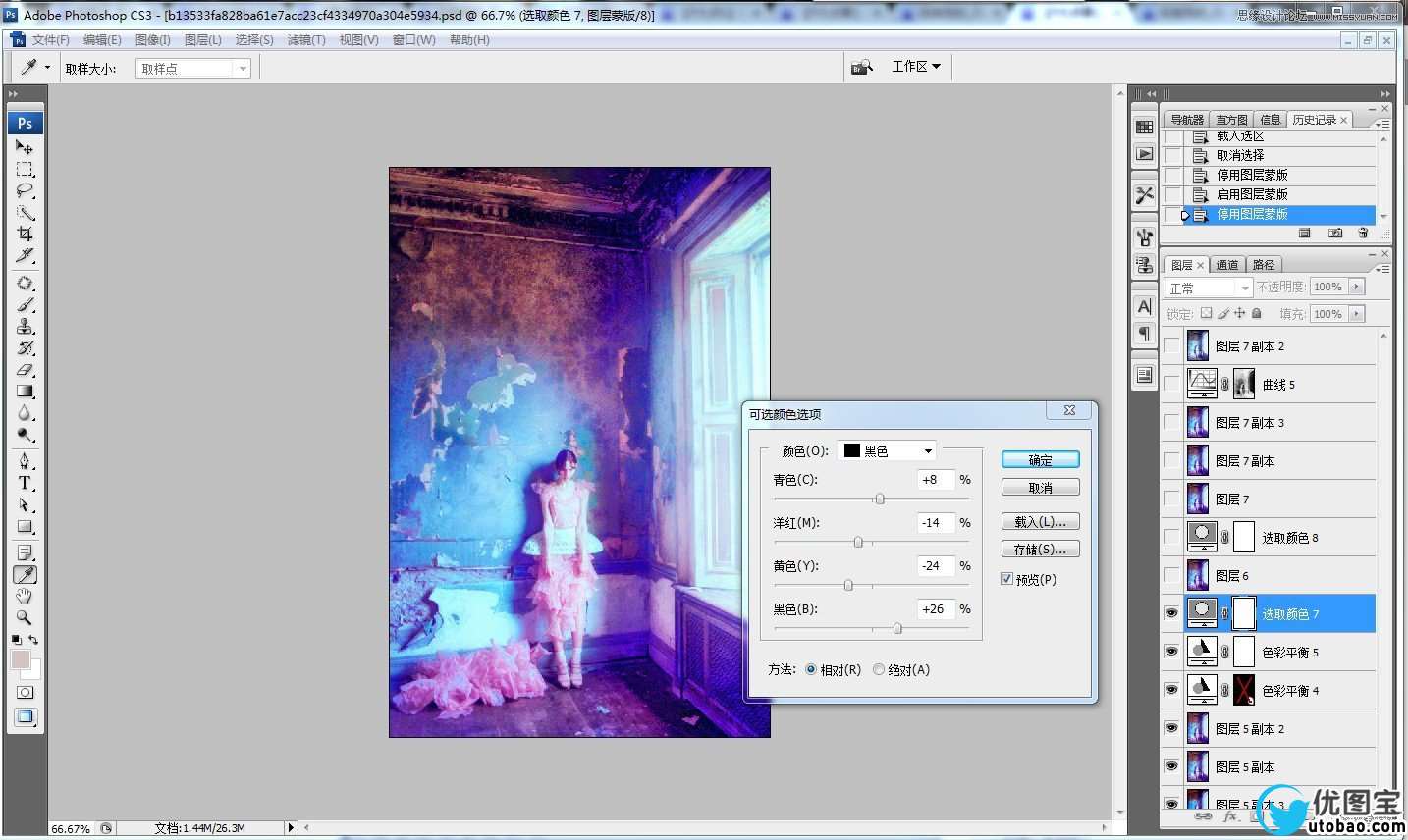The width and height of the screenshot is (1408, 840).
Task: Switch to the 路径 tab
Action: [x=1264, y=265]
